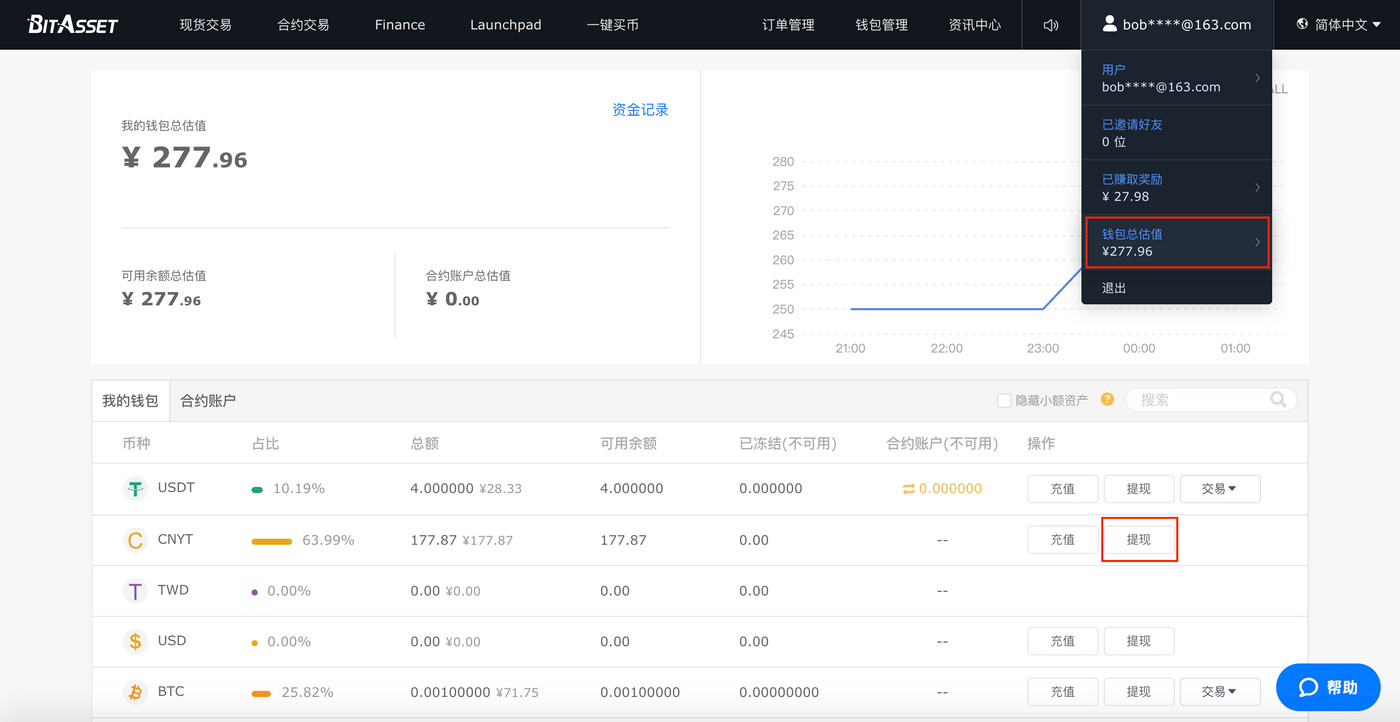Expand 用户 entry in account menu
Viewport: 1400px width, 722px height.
(1176, 77)
